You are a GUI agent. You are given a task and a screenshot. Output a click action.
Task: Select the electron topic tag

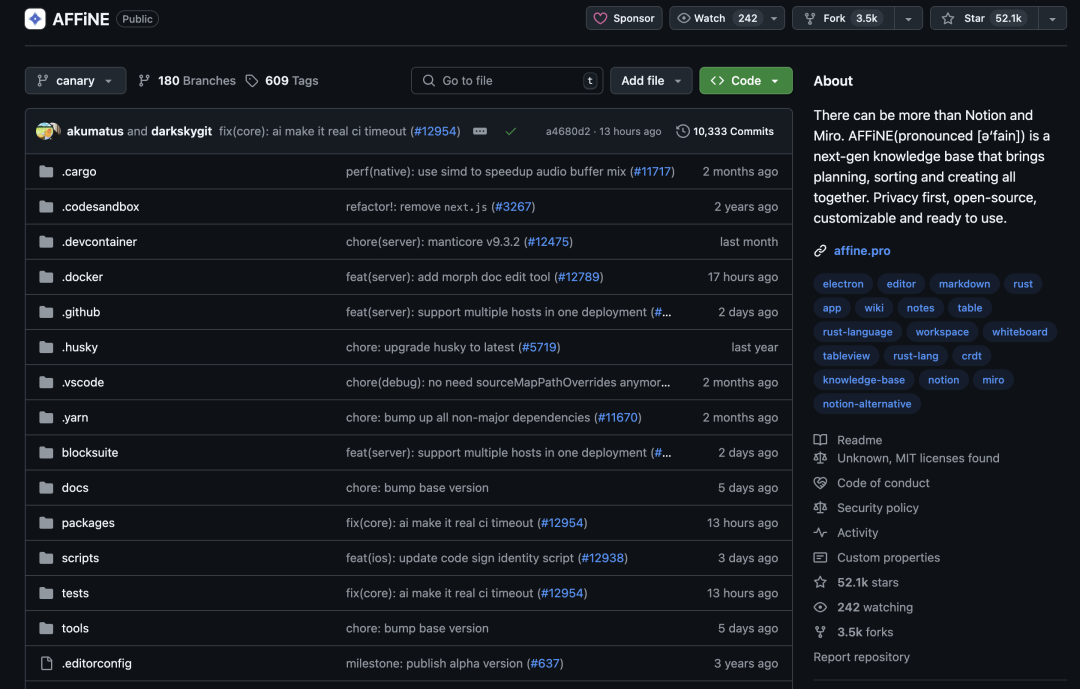coord(843,284)
